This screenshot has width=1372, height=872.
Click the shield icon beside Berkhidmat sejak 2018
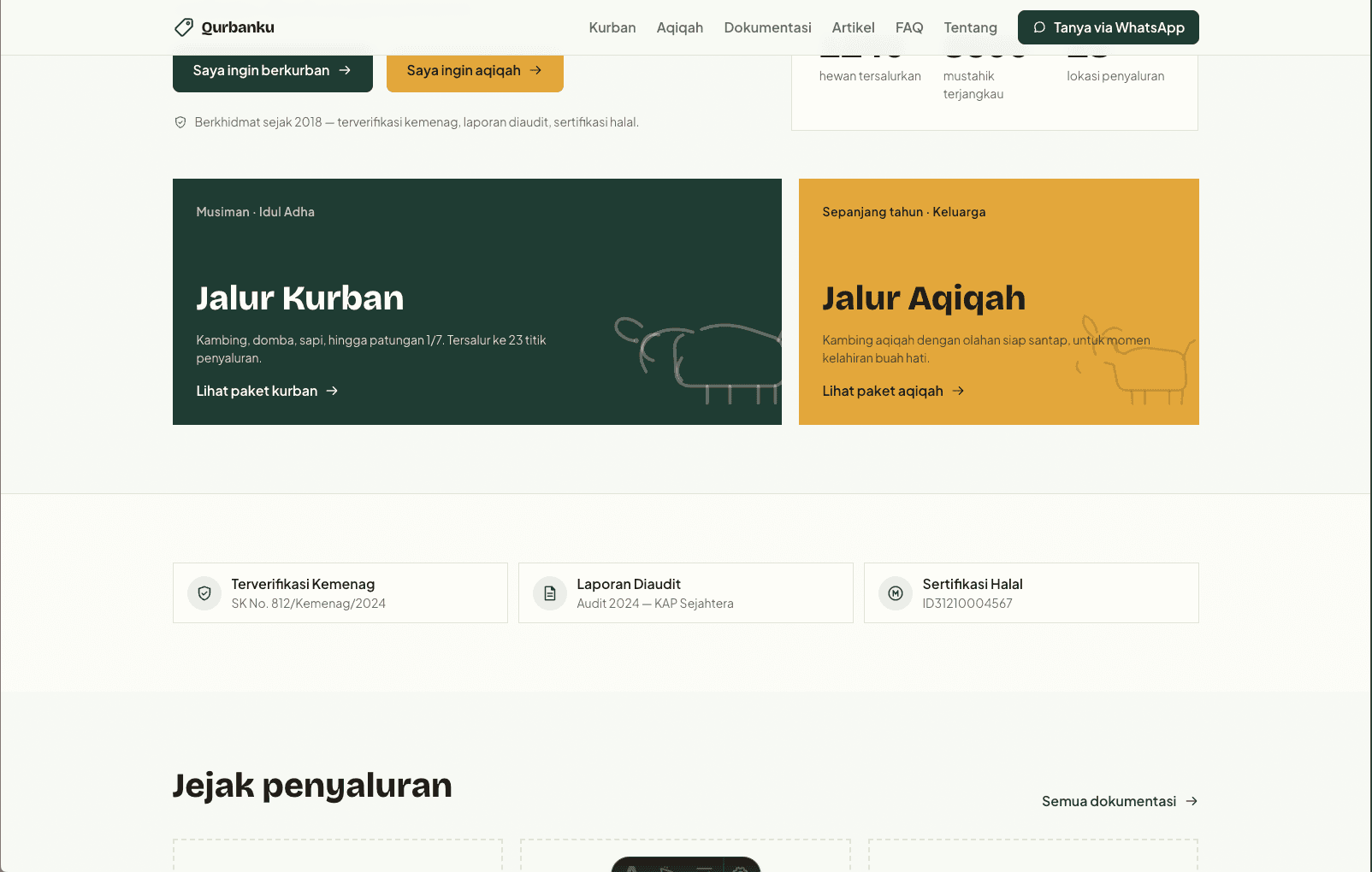[x=180, y=122]
